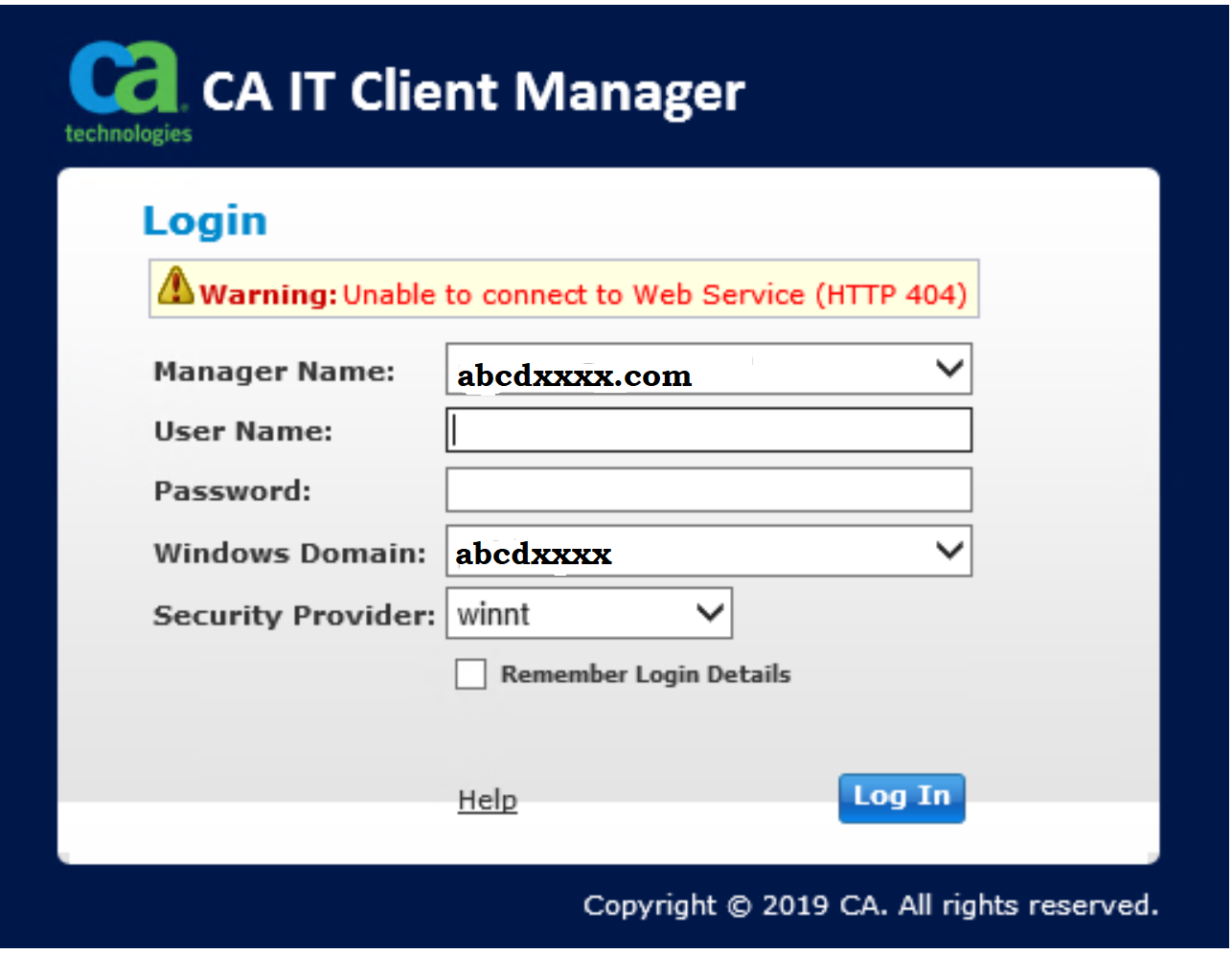The width and height of the screenshot is (1232, 954).
Task: Open the Security Provider winnt dropdown
Action: point(575,614)
